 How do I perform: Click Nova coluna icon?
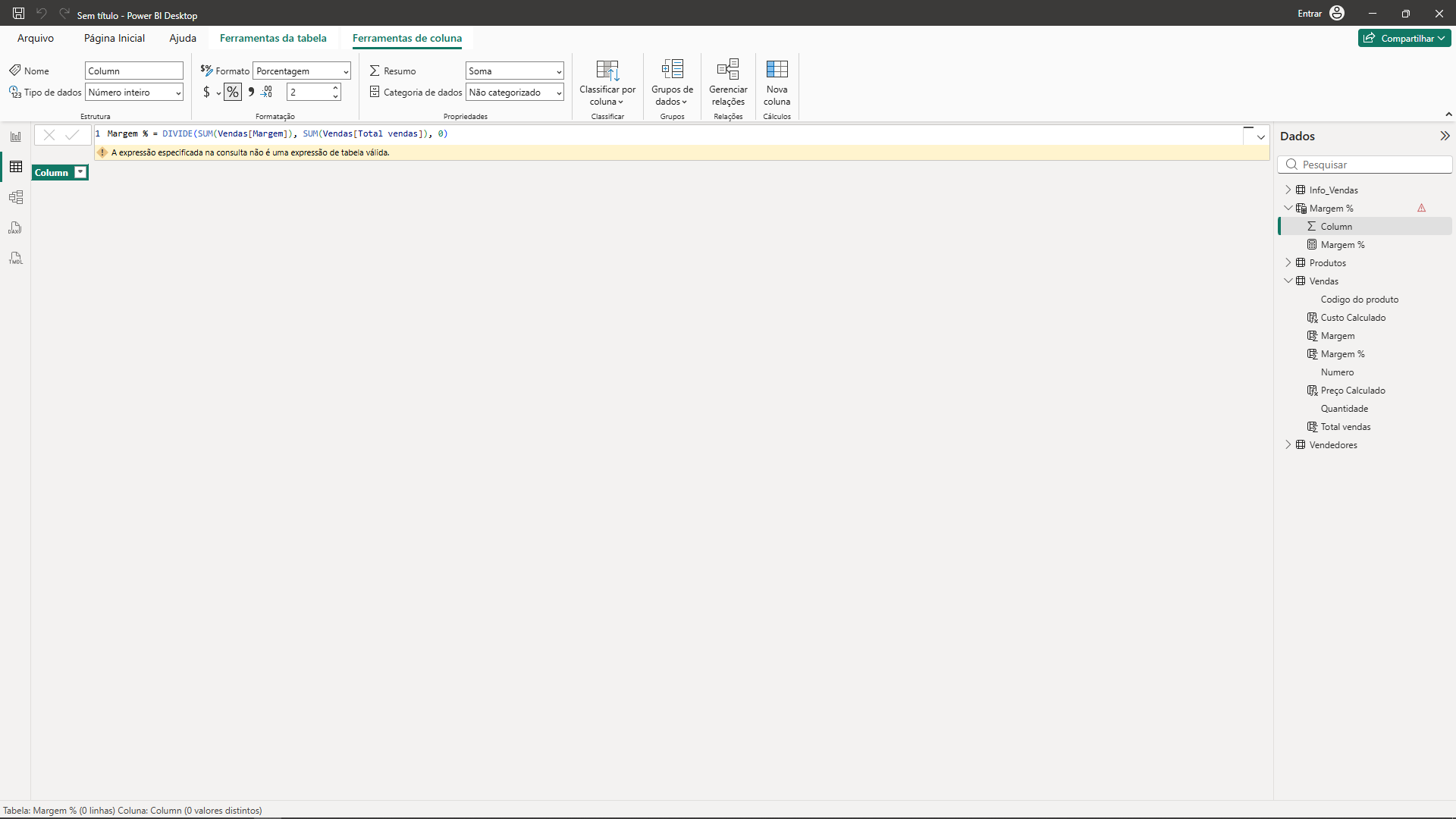[777, 69]
